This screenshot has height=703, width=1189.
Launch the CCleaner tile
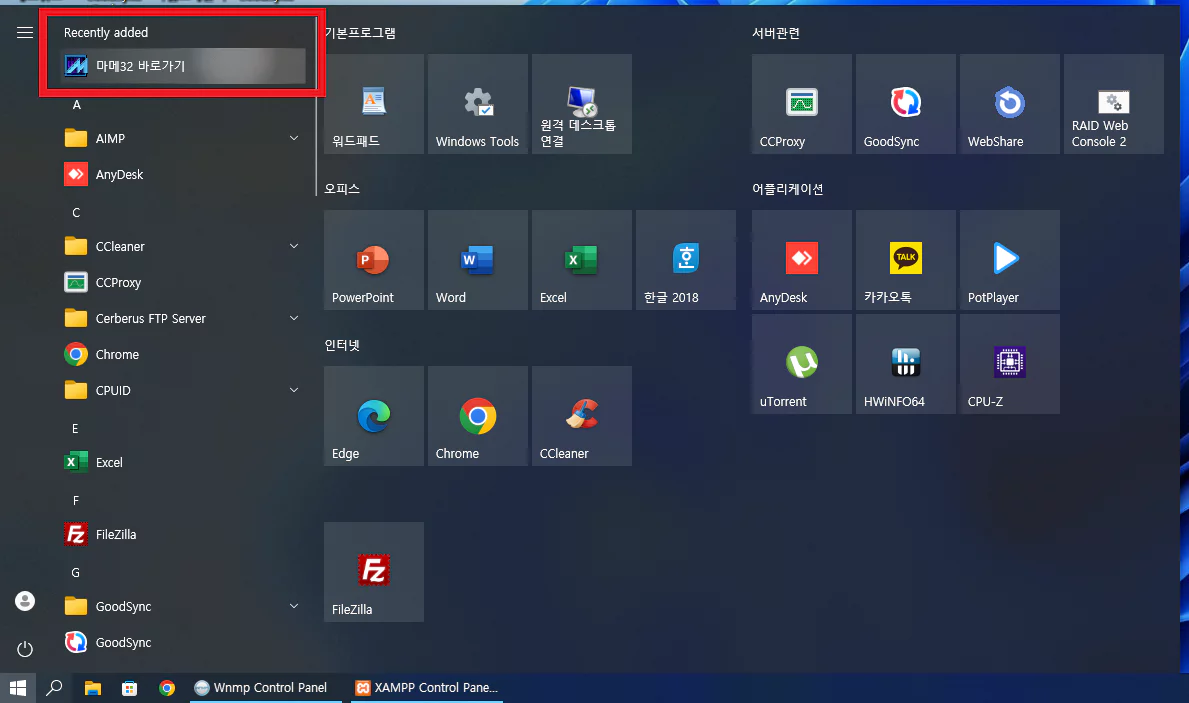click(582, 416)
